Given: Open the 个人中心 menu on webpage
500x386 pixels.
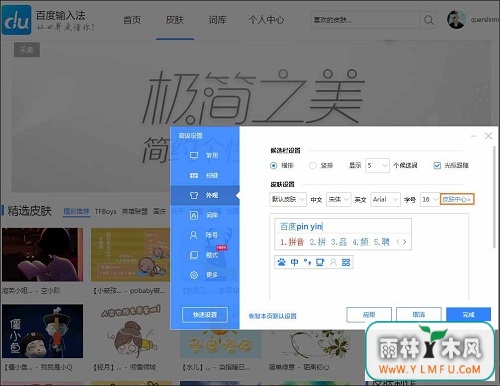Looking at the screenshot, I should point(266,20).
